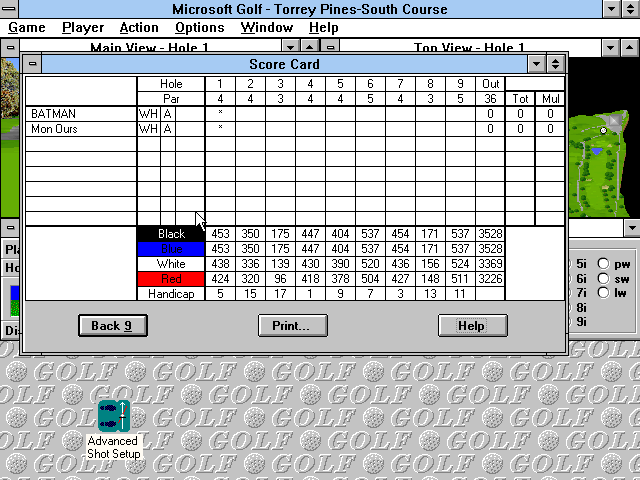Choose the 7i club label
This screenshot has width=640, height=480.
tap(581, 293)
